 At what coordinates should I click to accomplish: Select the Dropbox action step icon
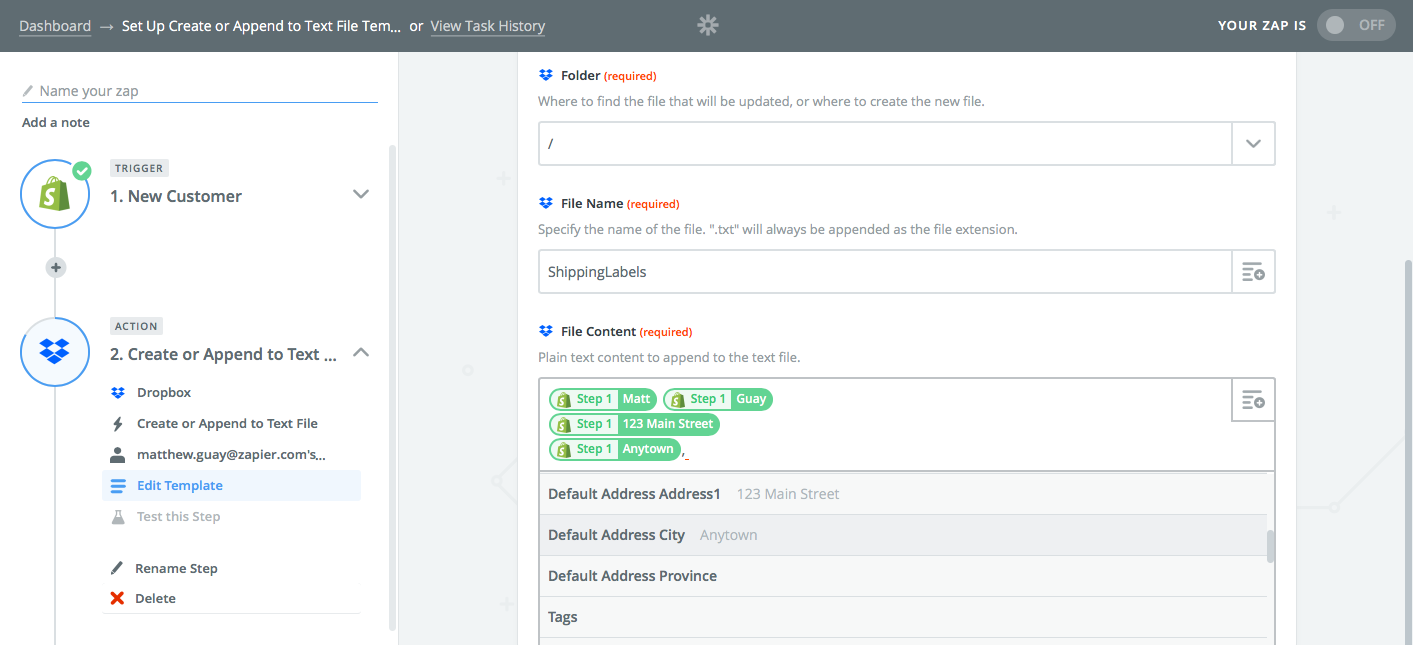[55, 352]
